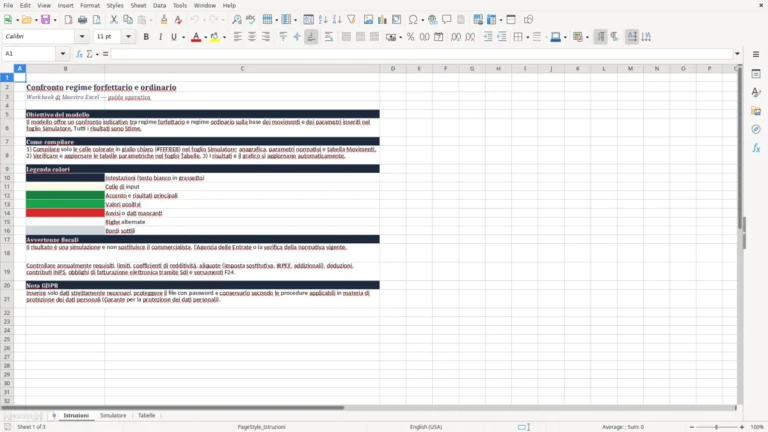Run the Spelling check icon
This screenshot has height=432, width=768.
(251, 20)
